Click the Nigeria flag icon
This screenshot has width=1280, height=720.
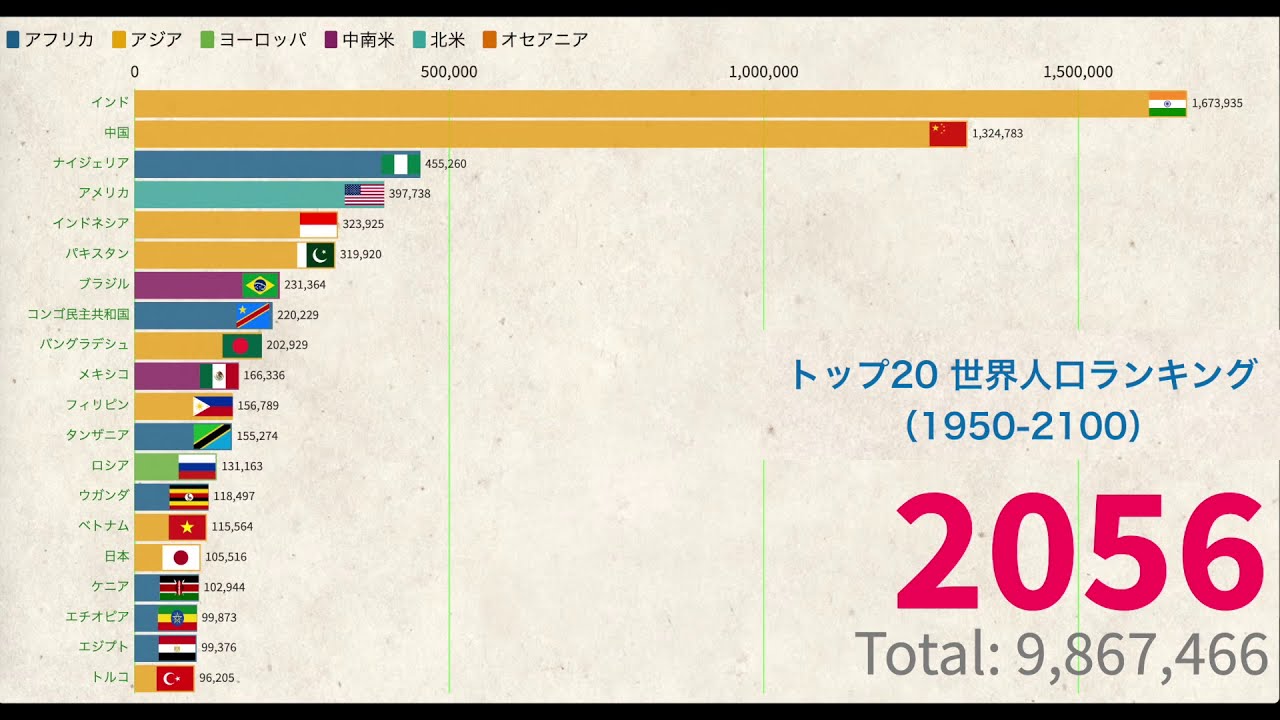click(401, 164)
